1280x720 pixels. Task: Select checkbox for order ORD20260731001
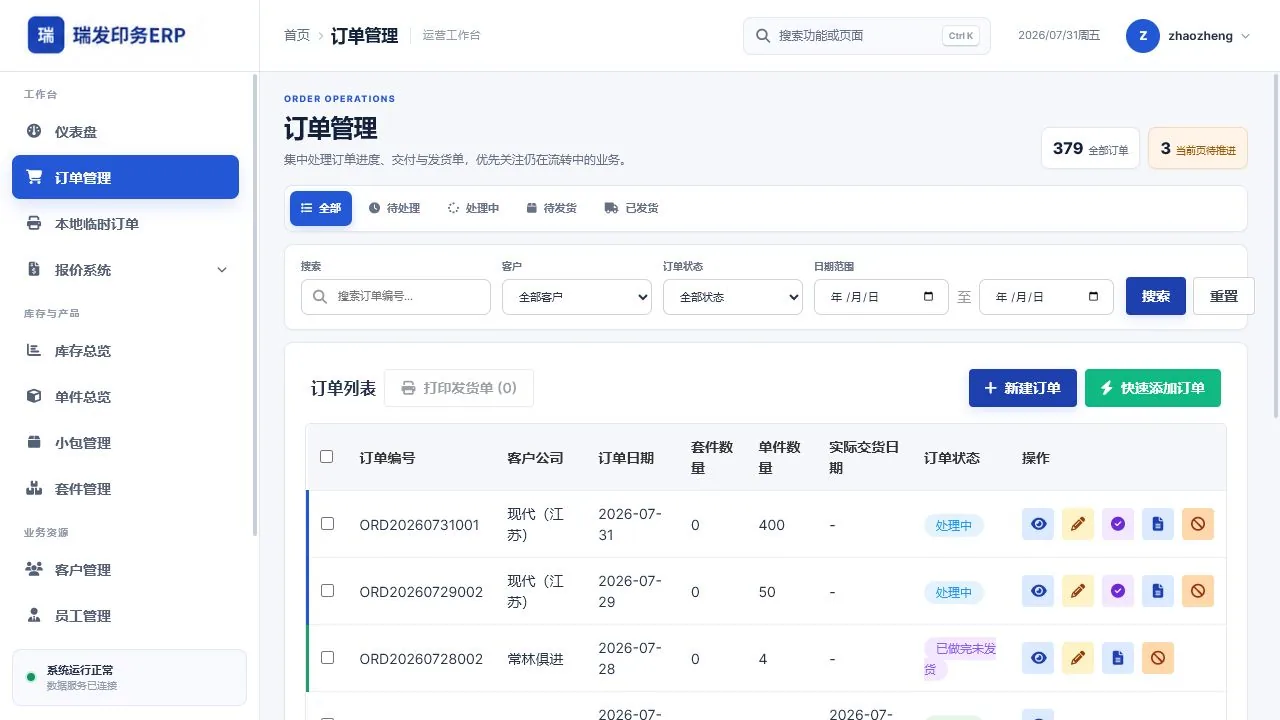[327, 524]
